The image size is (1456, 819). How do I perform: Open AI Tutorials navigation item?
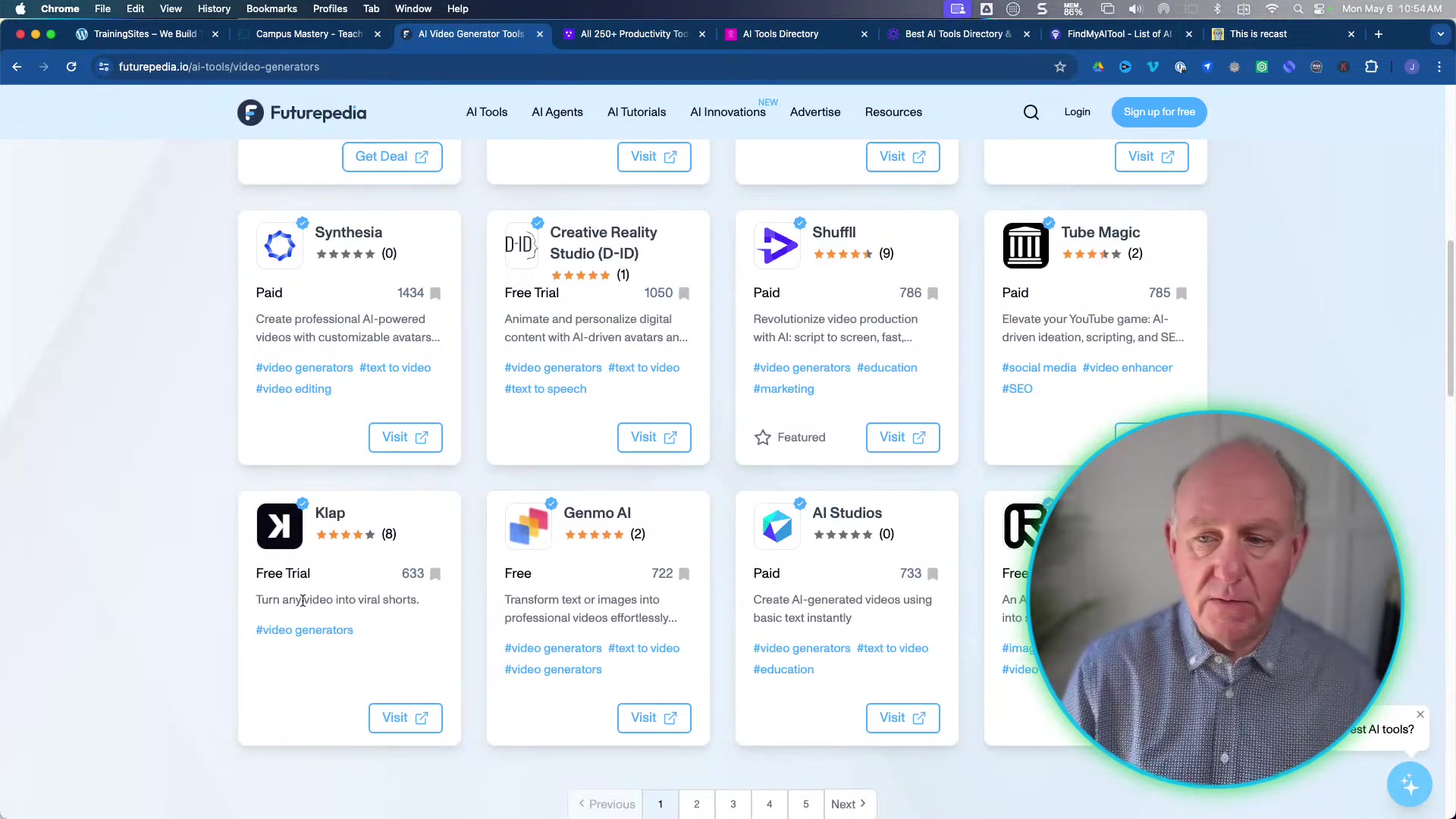pyautogui.click(x=636, y=112)
